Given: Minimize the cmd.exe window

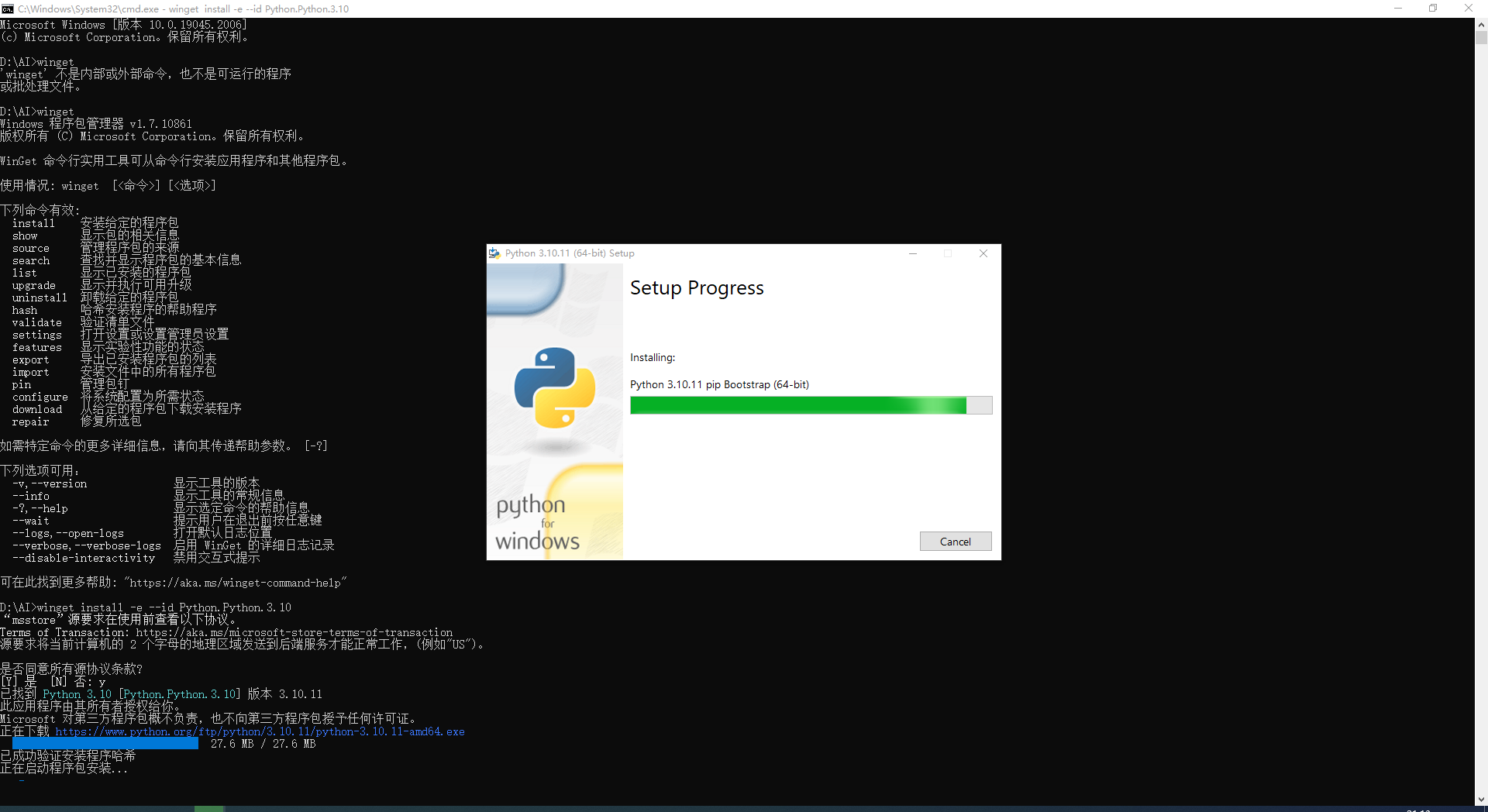Looking at the screenshot, I should (x=1398, y=9).
